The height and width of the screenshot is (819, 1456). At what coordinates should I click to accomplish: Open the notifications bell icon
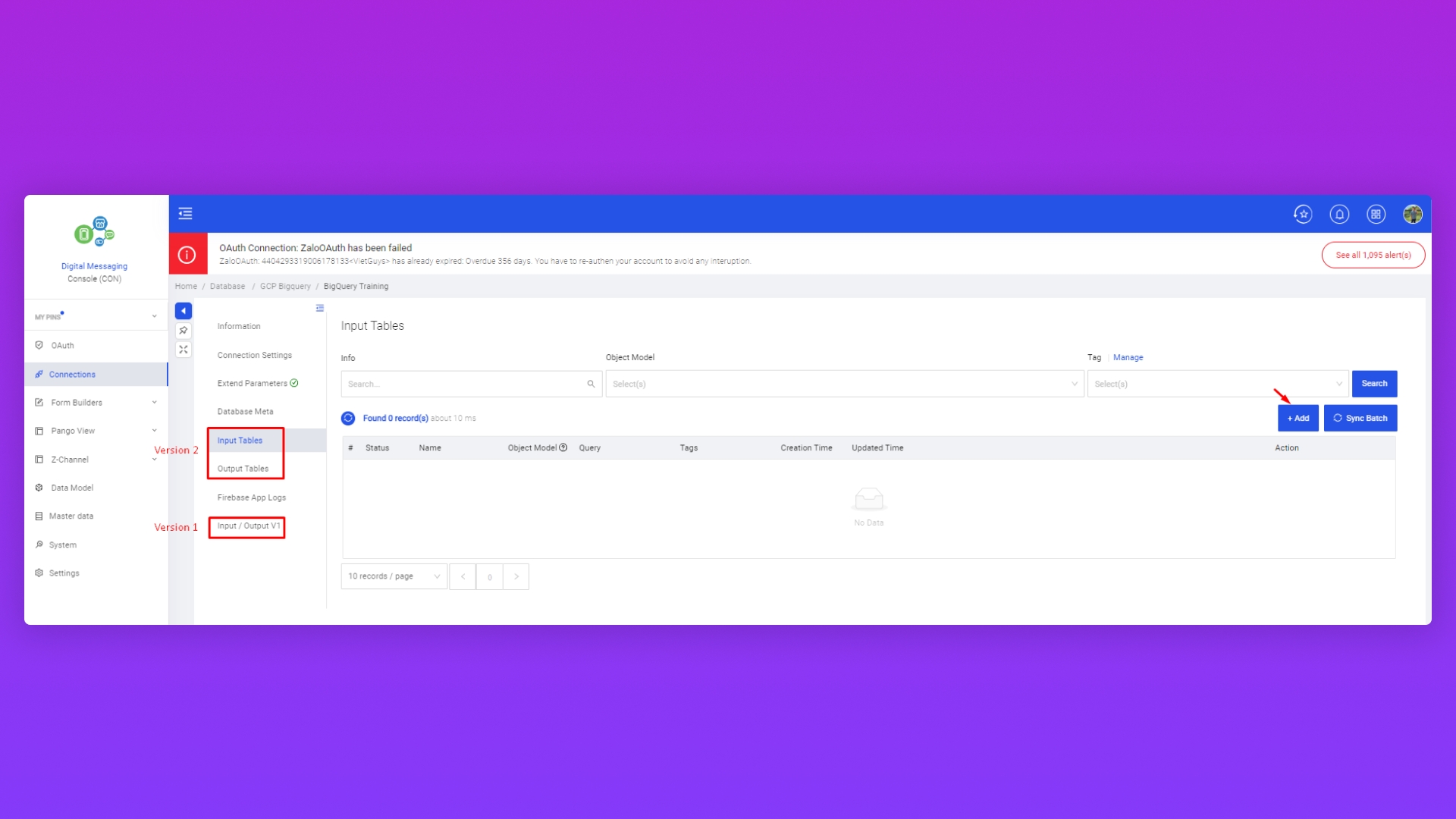tap(1339, 215)
